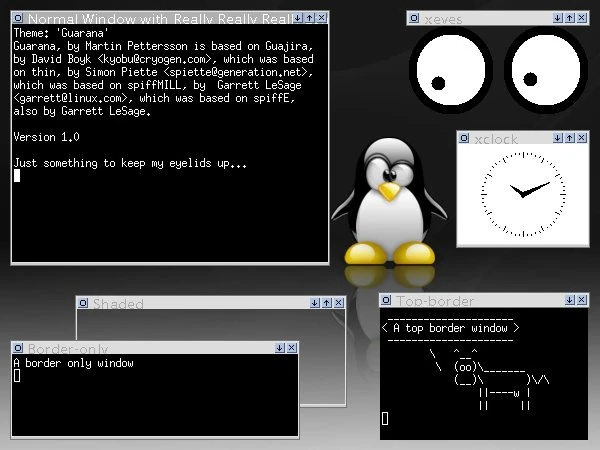Click the cursor block in Normal Window terminal
600x450 pixels.
(x=17, y=176)
